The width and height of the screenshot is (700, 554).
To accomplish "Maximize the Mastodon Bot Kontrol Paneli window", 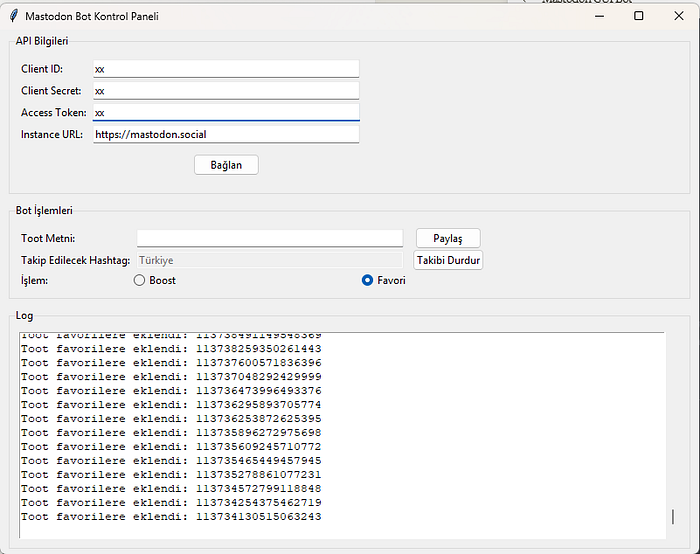I will (x=639, y=16).
